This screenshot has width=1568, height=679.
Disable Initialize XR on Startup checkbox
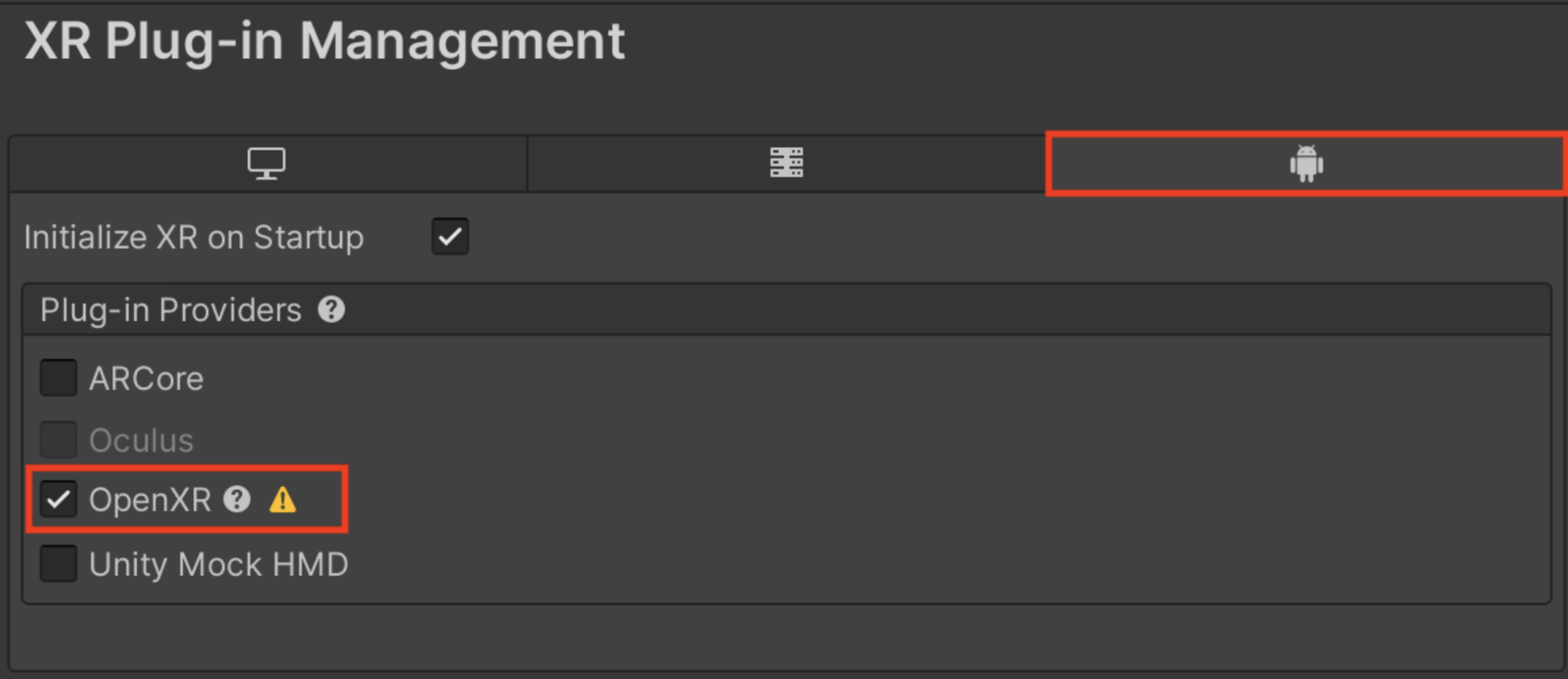click(450, 237)
